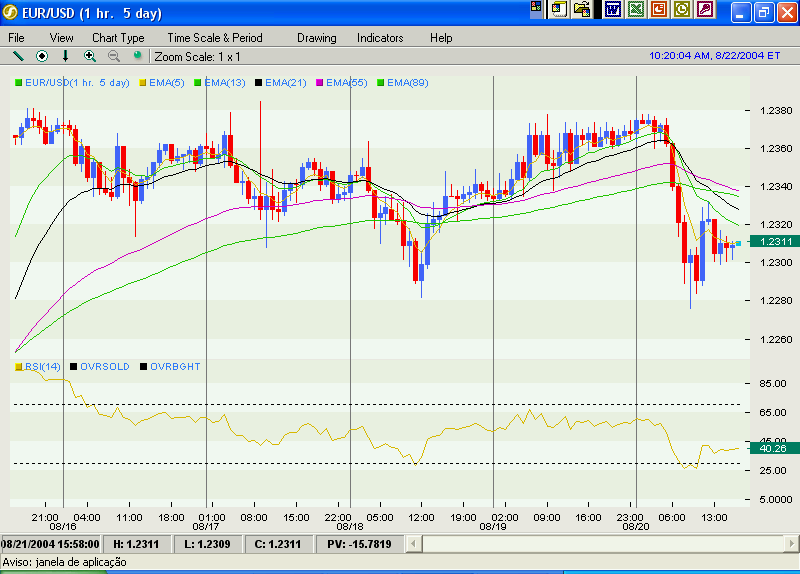
Task: Click the green ball status icon
Action: click(137, 55)
